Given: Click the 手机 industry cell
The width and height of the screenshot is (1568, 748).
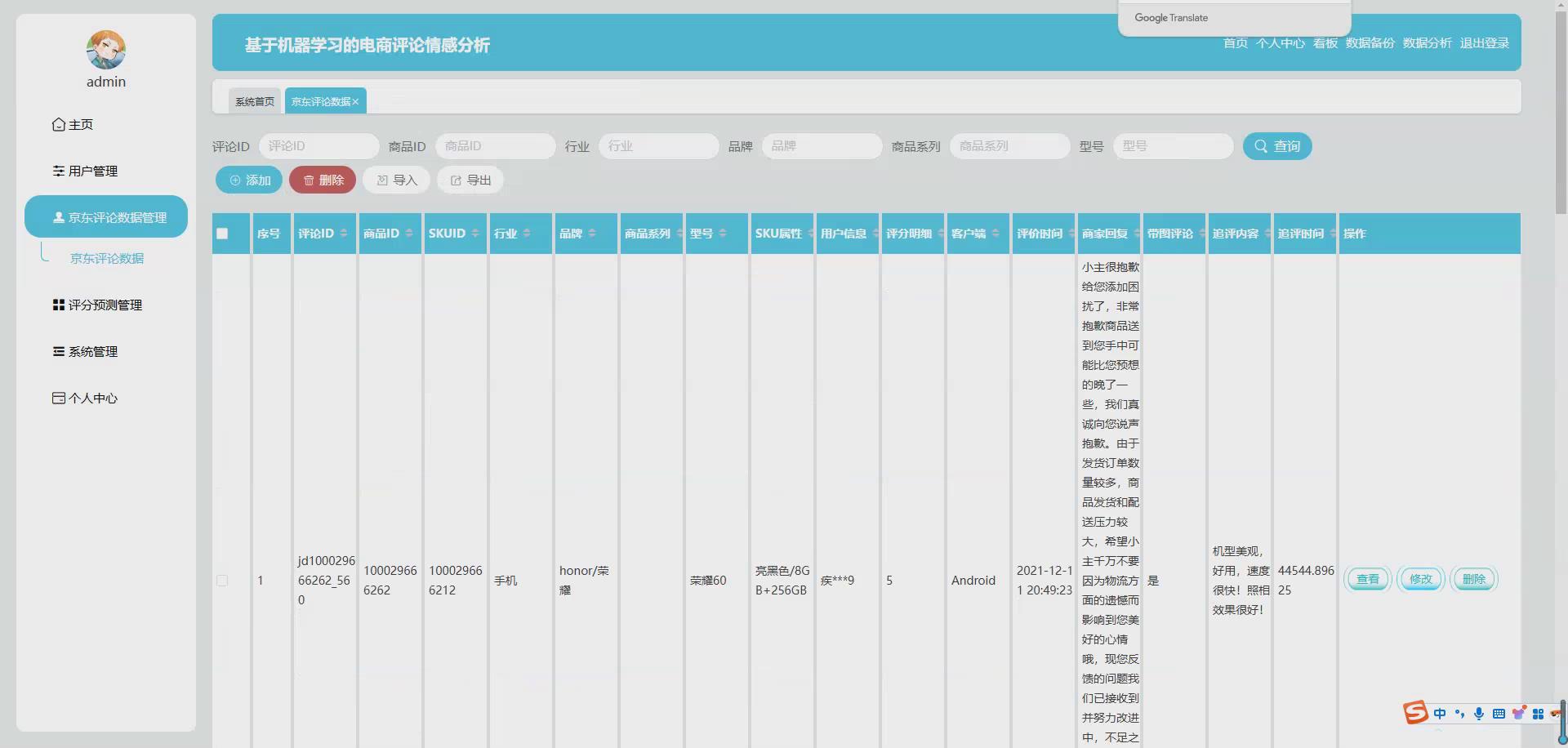Looking at the screenshot, I should pos(506,581).
